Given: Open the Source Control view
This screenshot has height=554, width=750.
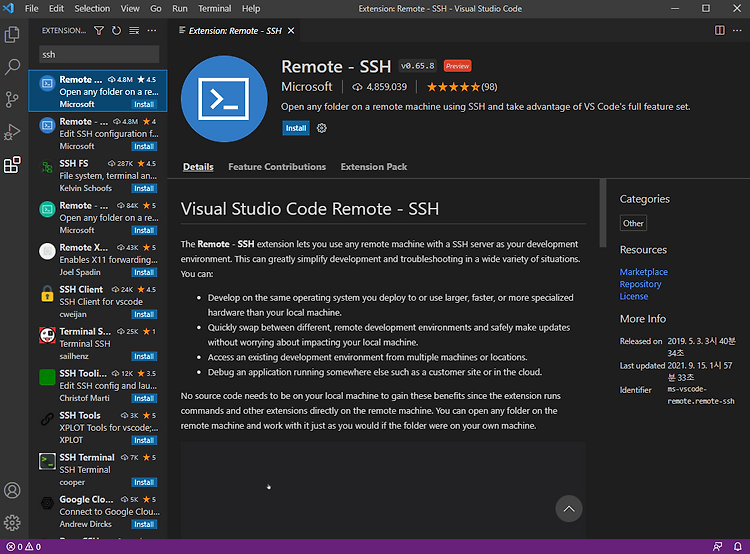Looking at the screenshot, I should (12, 99).
